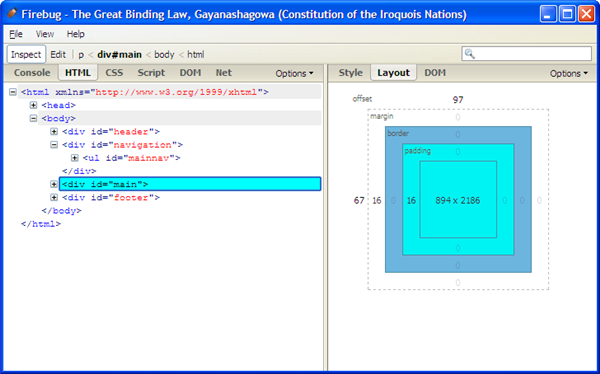Maximize the Firebug window

point(567,14)
